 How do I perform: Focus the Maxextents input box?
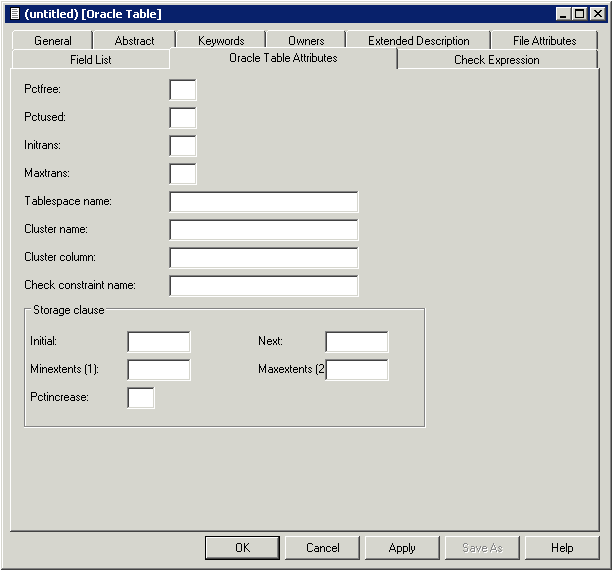click(x=357, y=370)
